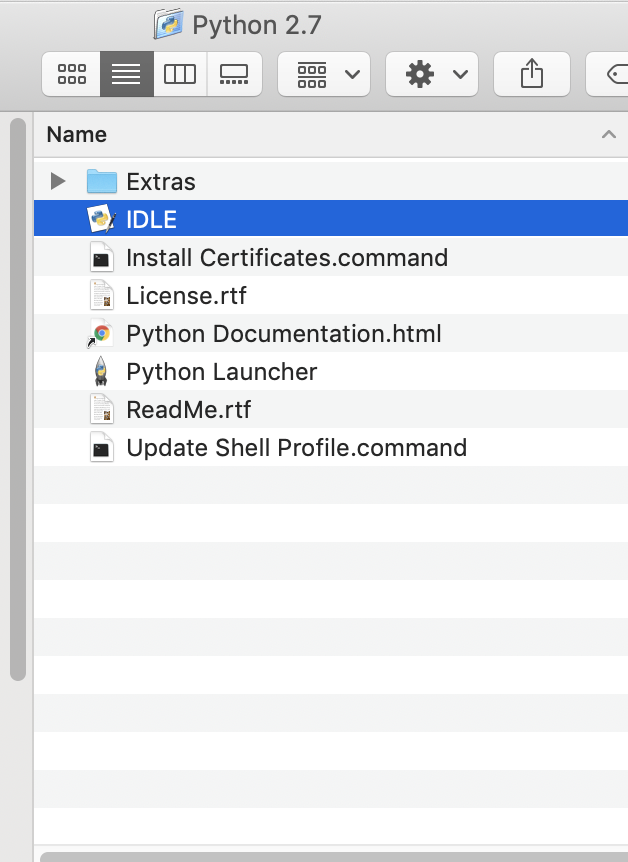Sort files by Name column header
Viewport: 628px width, 862px height.
coord(77,134)
